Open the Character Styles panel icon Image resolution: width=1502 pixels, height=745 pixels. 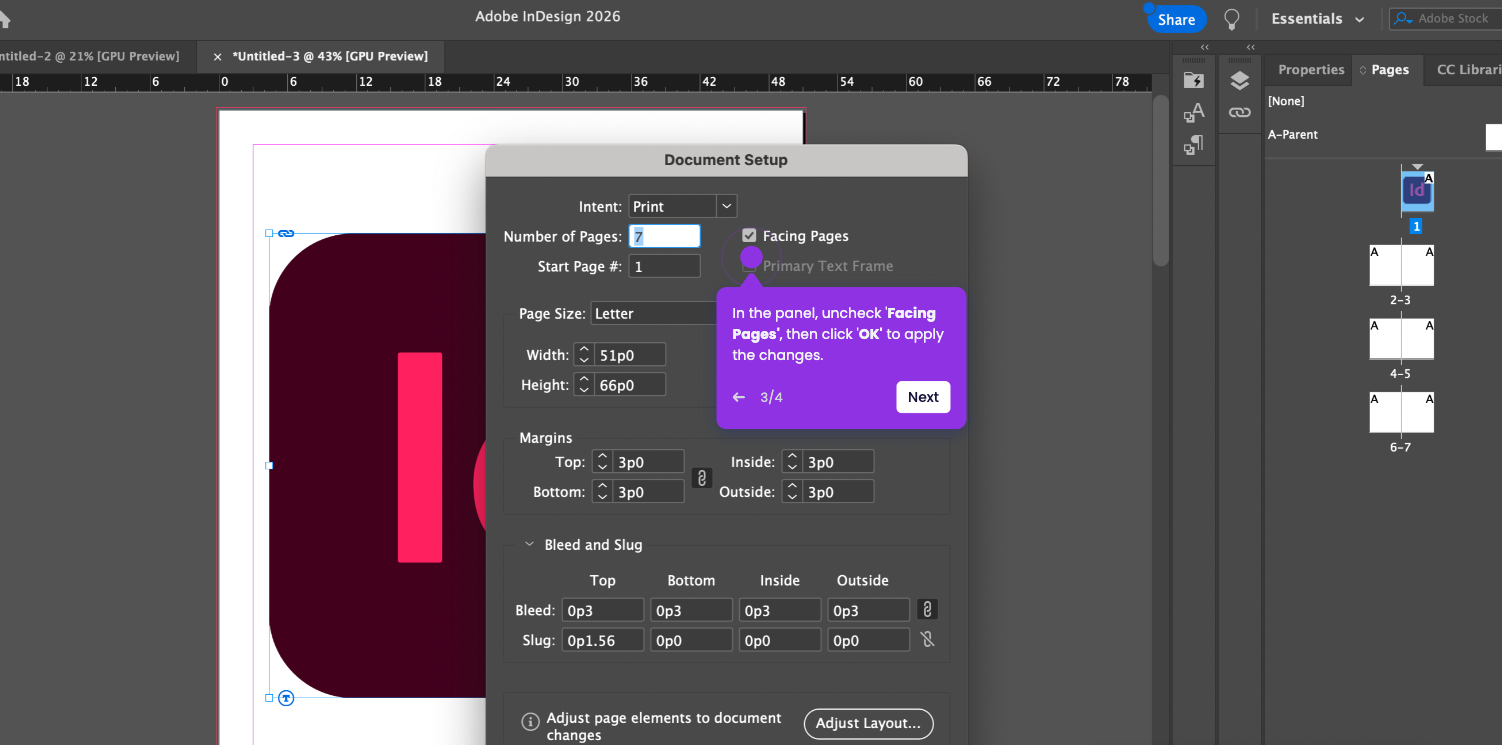pos(1193,113)
